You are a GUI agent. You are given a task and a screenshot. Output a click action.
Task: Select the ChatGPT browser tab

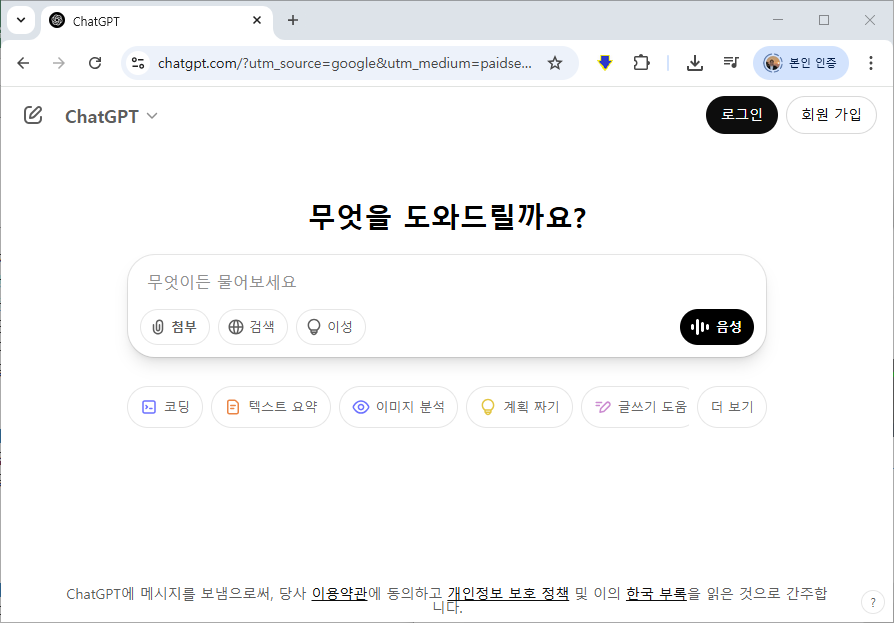(157, 21)
